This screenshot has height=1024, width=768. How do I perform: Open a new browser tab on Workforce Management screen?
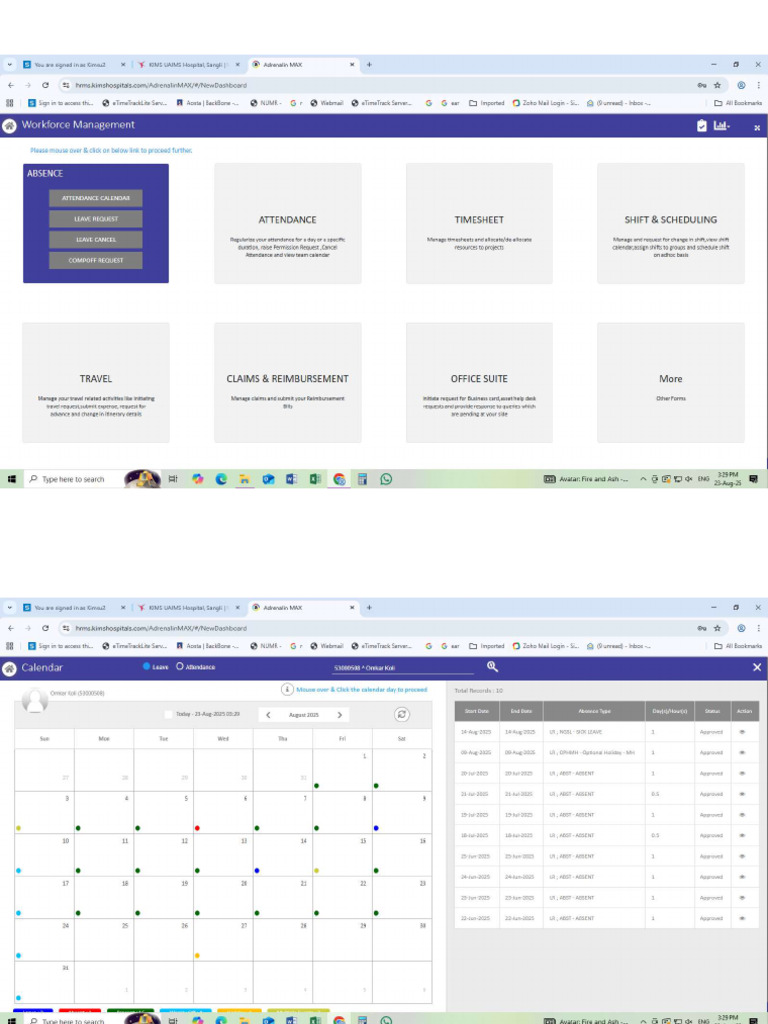369,65
